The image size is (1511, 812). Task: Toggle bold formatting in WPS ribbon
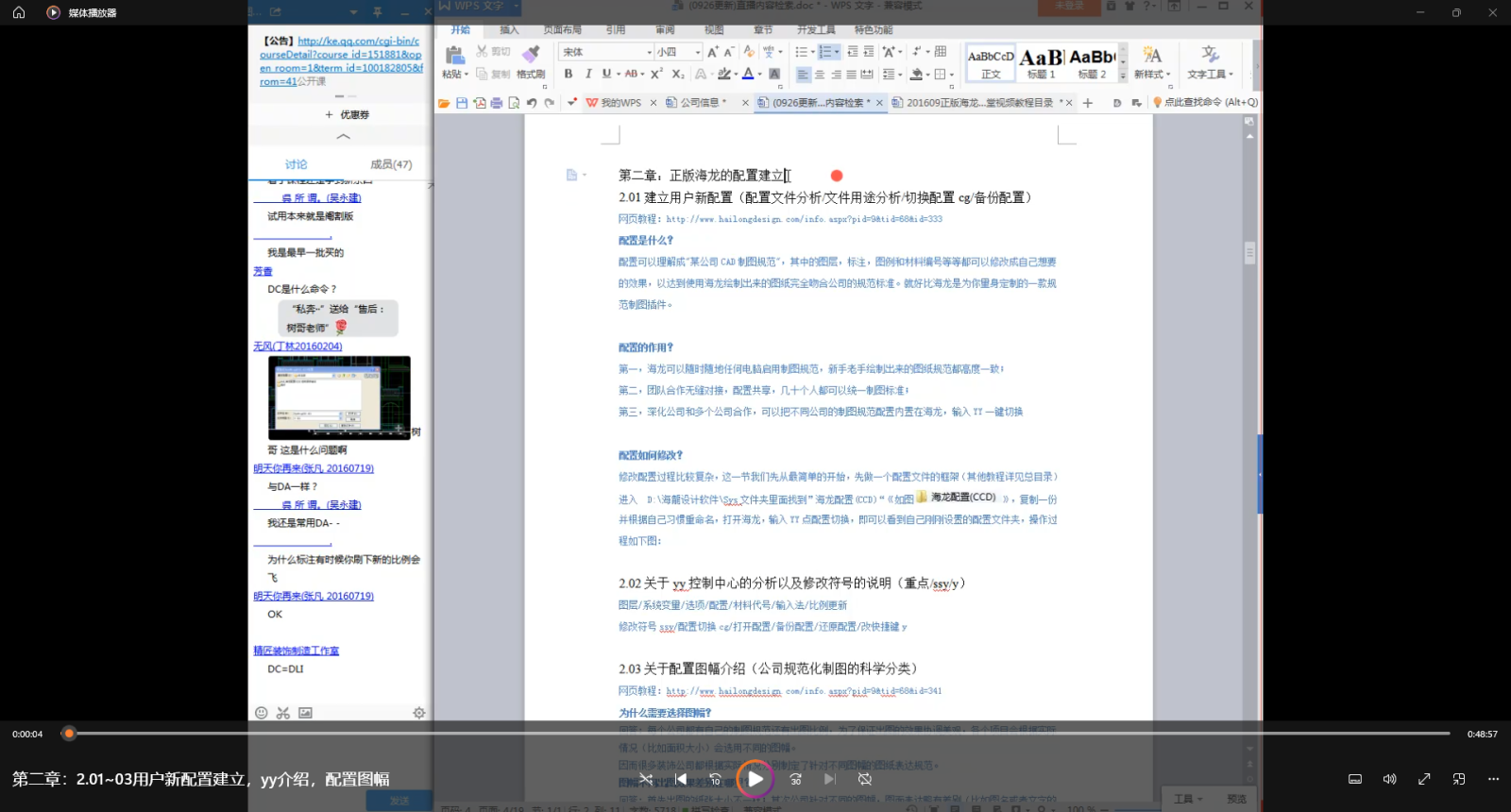click(x=569, y=74)
